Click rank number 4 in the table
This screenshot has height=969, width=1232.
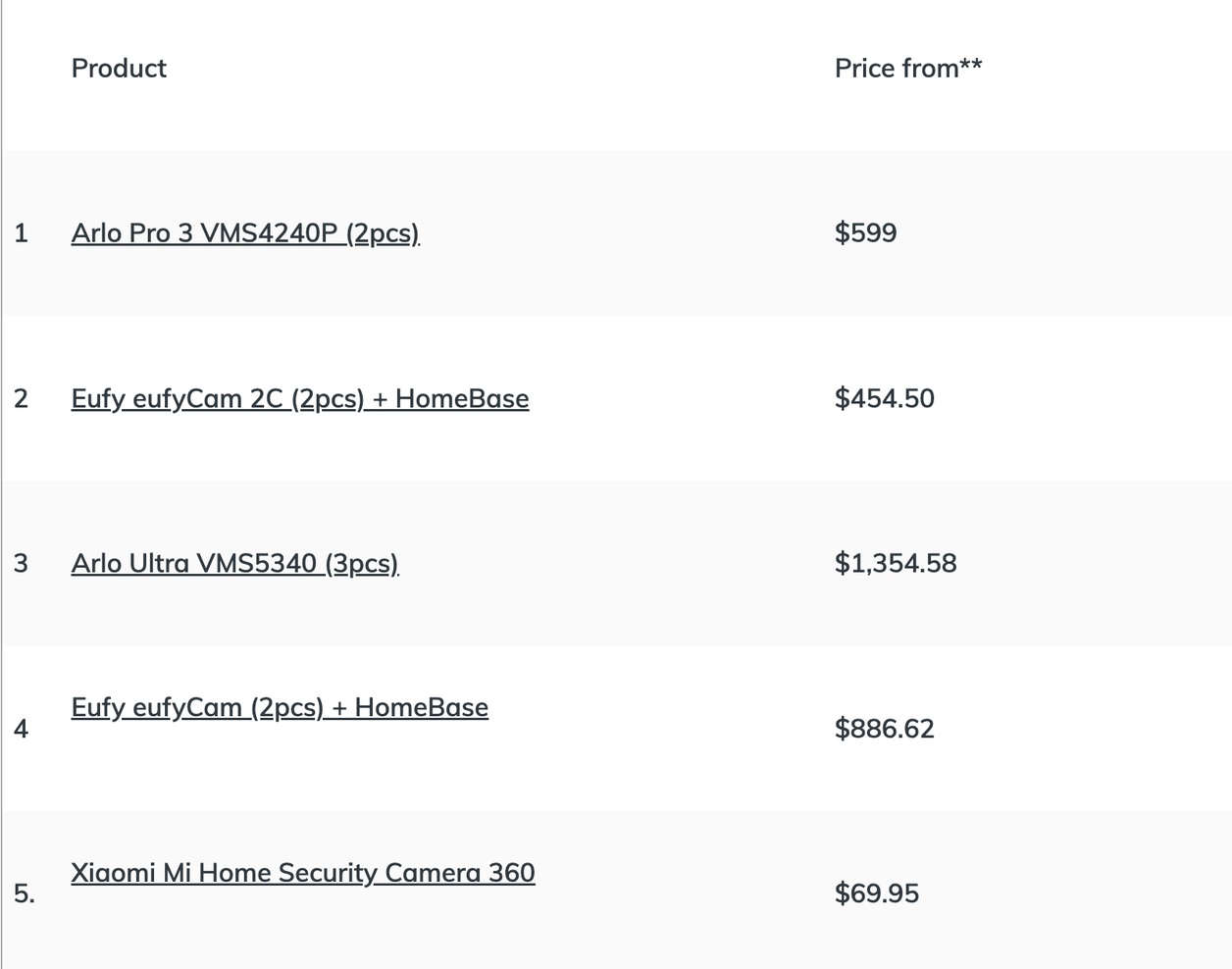coord(22,729)
